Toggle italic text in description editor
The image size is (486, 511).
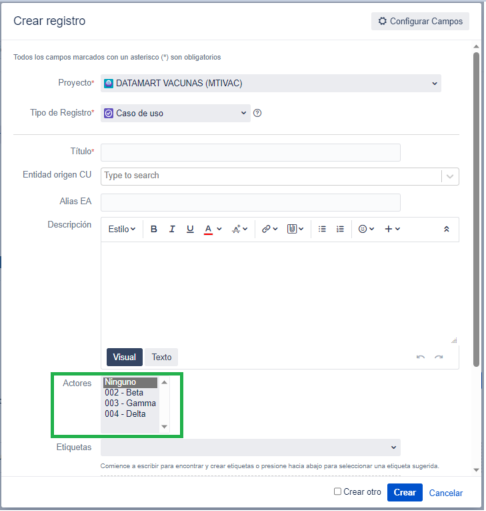[x=172, y=229]
